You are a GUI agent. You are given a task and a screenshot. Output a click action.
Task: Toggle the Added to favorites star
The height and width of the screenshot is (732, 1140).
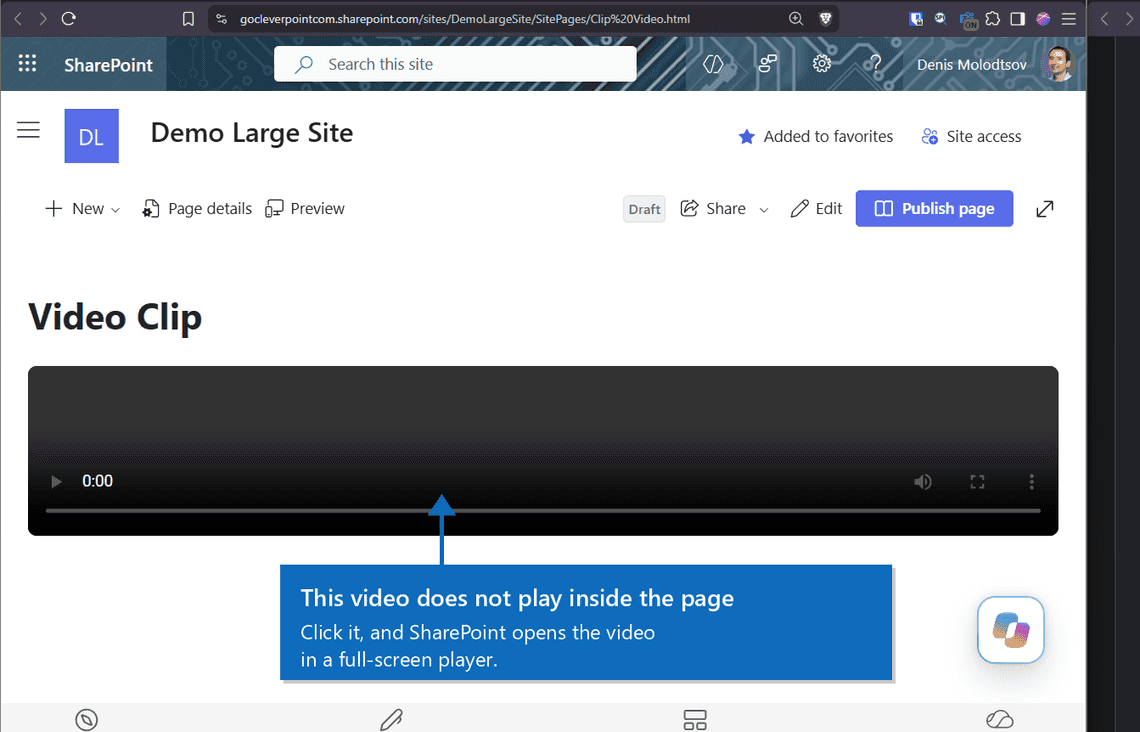click(746, 137)
